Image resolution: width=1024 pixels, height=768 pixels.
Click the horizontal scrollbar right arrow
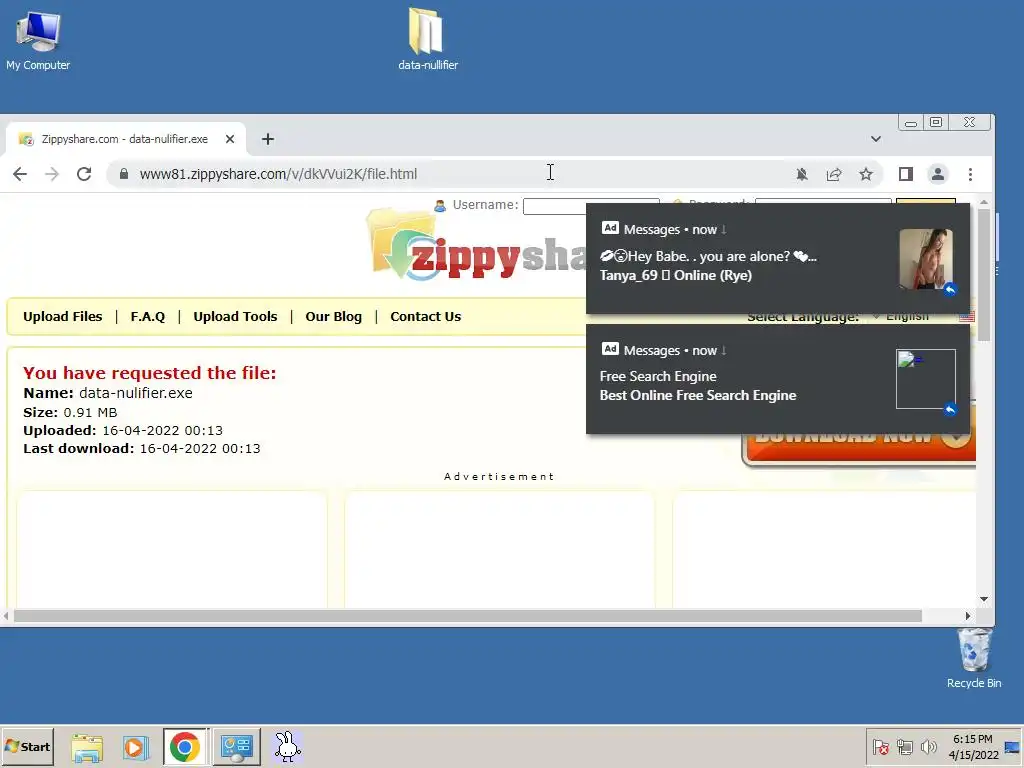pos(968,616)
